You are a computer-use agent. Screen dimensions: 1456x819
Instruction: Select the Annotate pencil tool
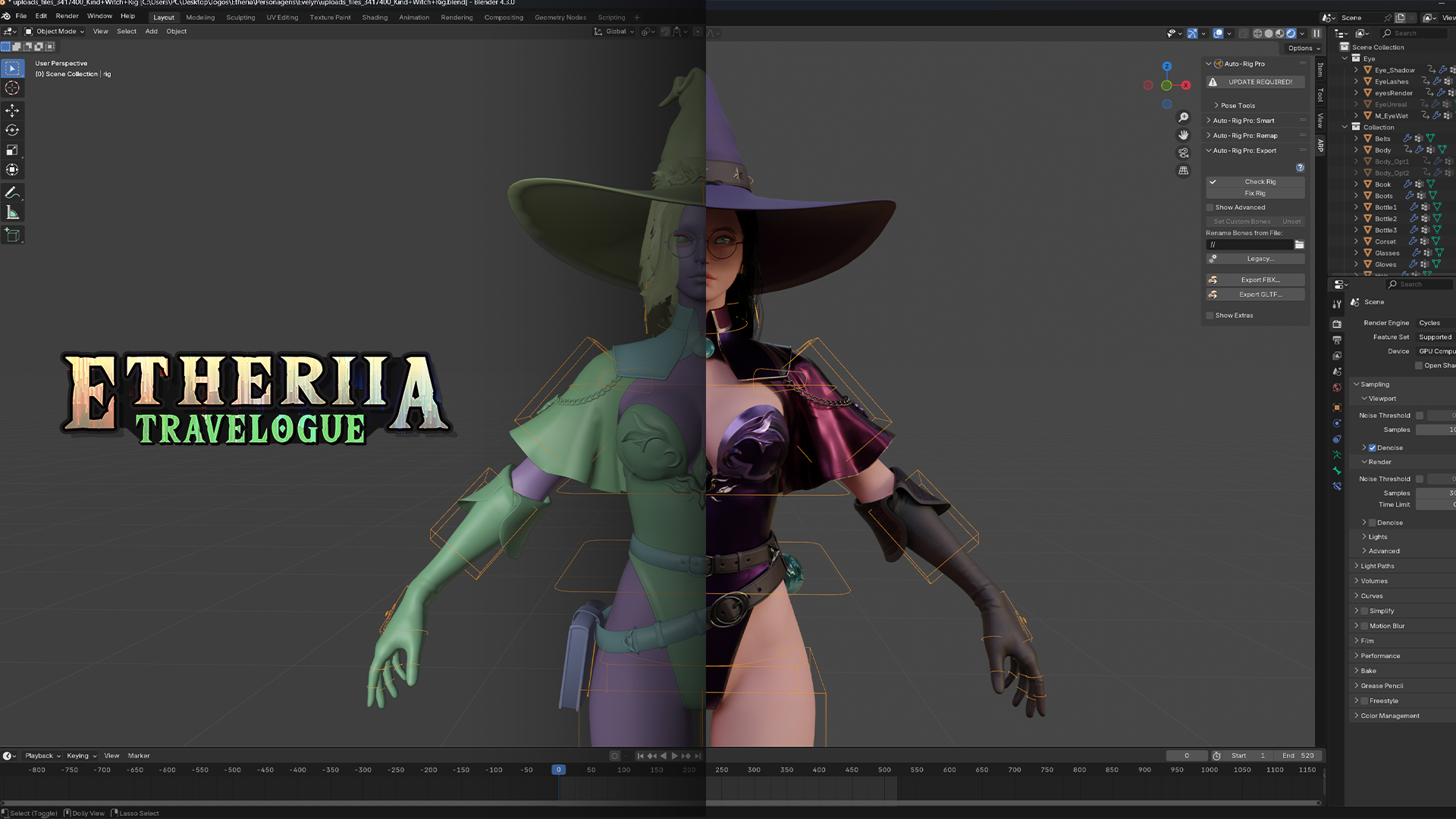[x=12, y=193]
